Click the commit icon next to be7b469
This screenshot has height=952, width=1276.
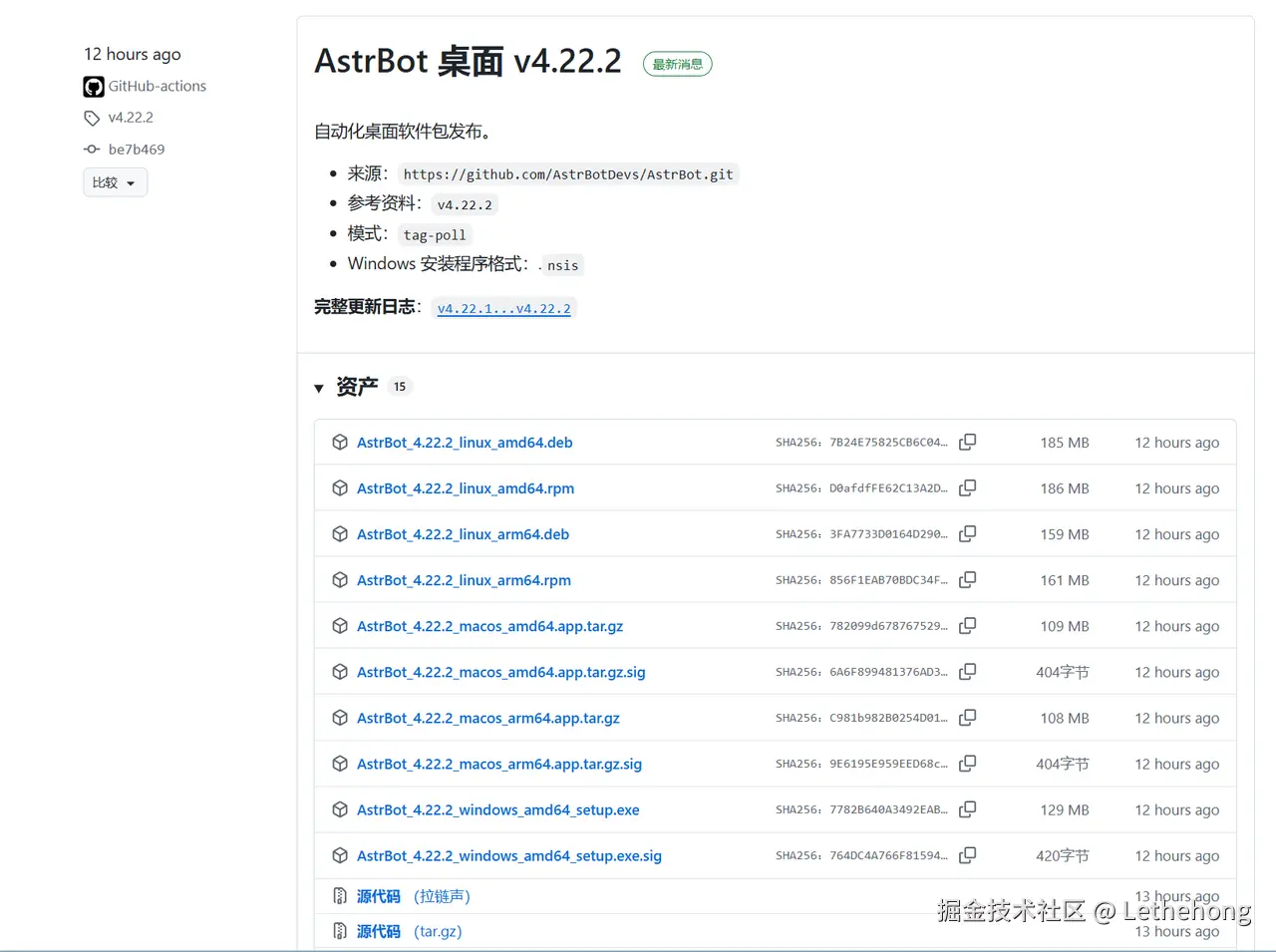[x=92, y=149]
